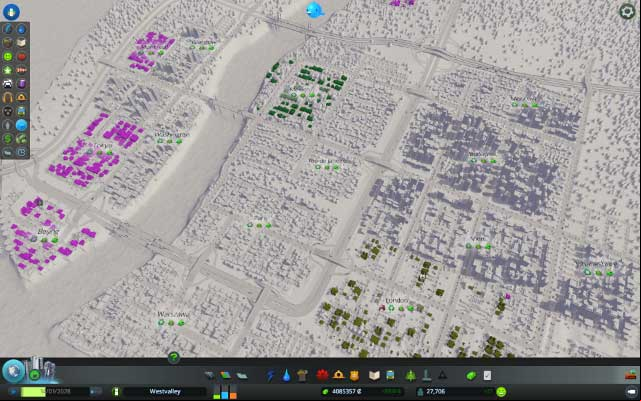
Task: Open the golden headphones noise info view
Action: [x=8, y=97]
